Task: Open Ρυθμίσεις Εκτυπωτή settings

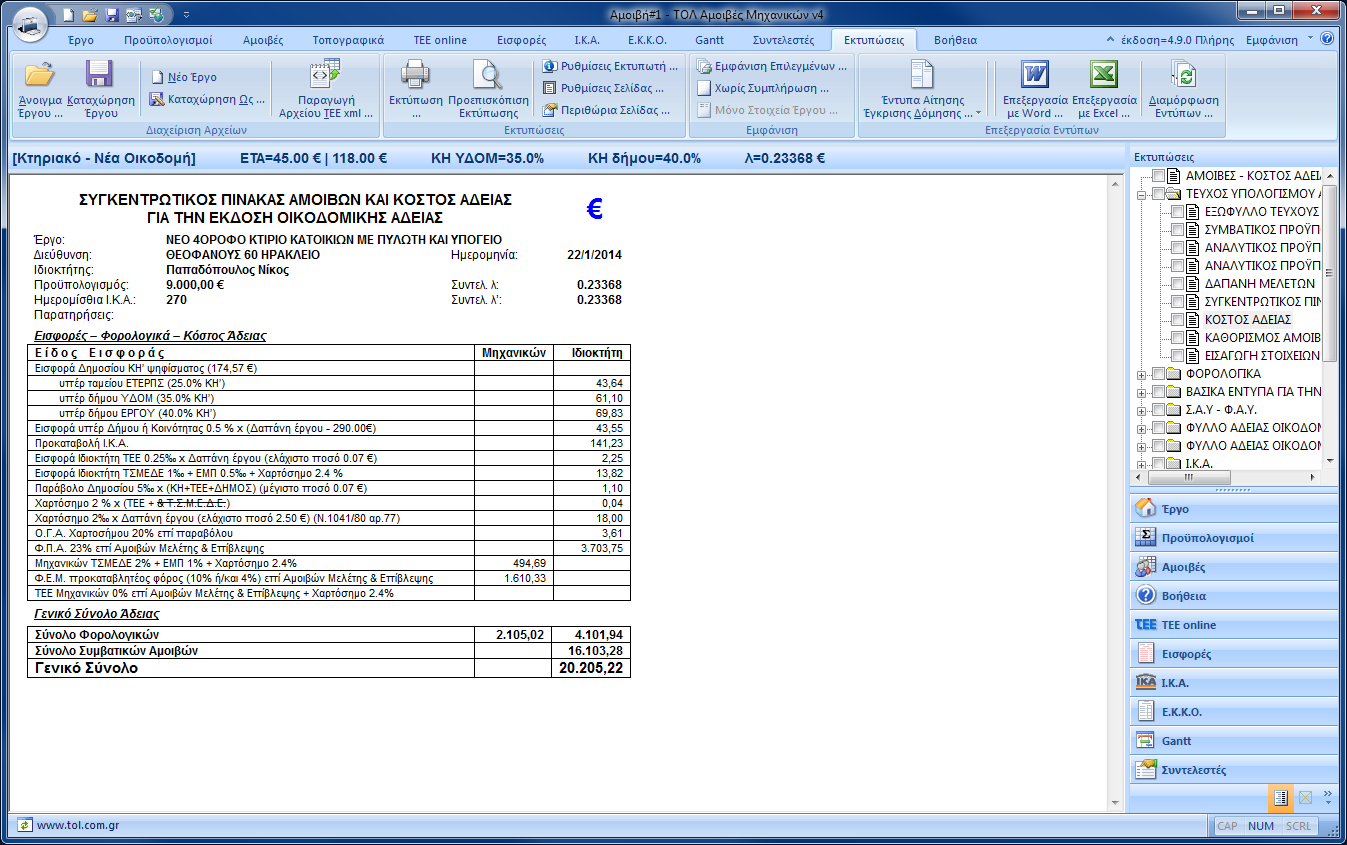Action: (610, 66)
